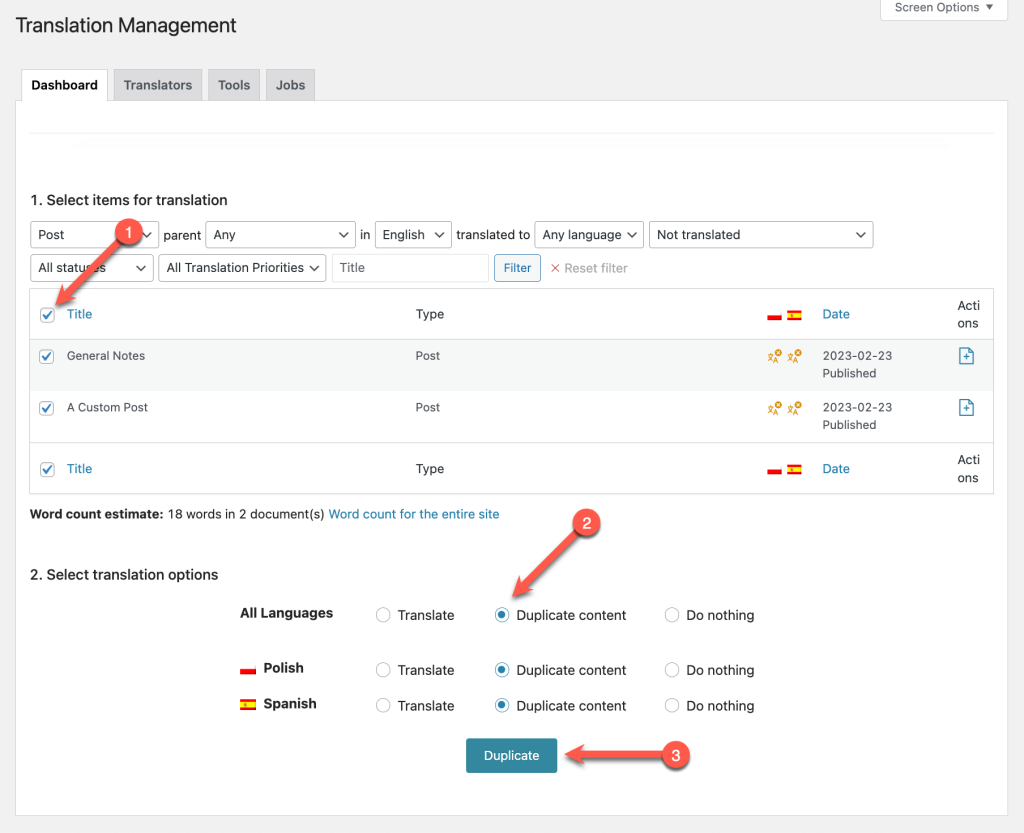Click the Spanish flag icon in table header
This screenshot has height=833, width=1024.
coord(794,313)
